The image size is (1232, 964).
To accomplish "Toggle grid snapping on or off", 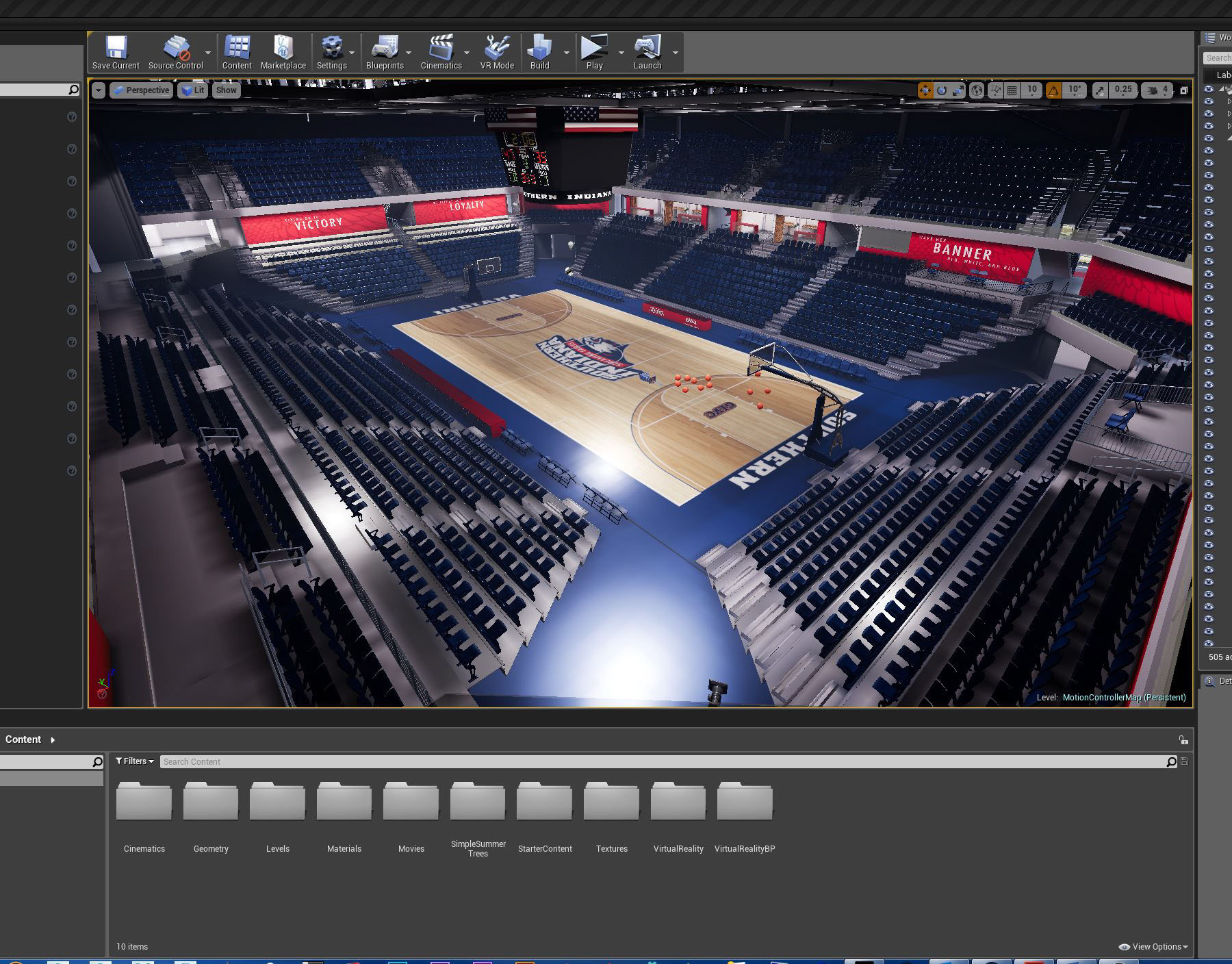I will (1012, 90).
